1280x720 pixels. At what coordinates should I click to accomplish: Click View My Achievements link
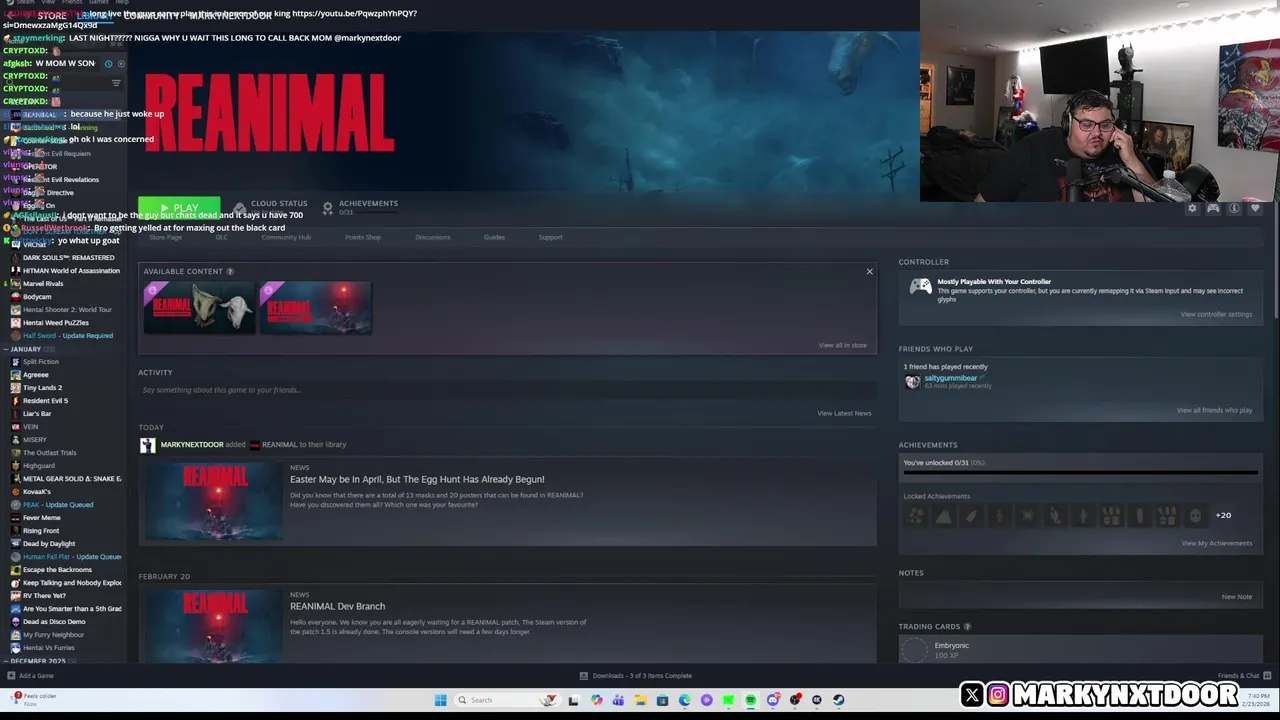click(1216, 543)
